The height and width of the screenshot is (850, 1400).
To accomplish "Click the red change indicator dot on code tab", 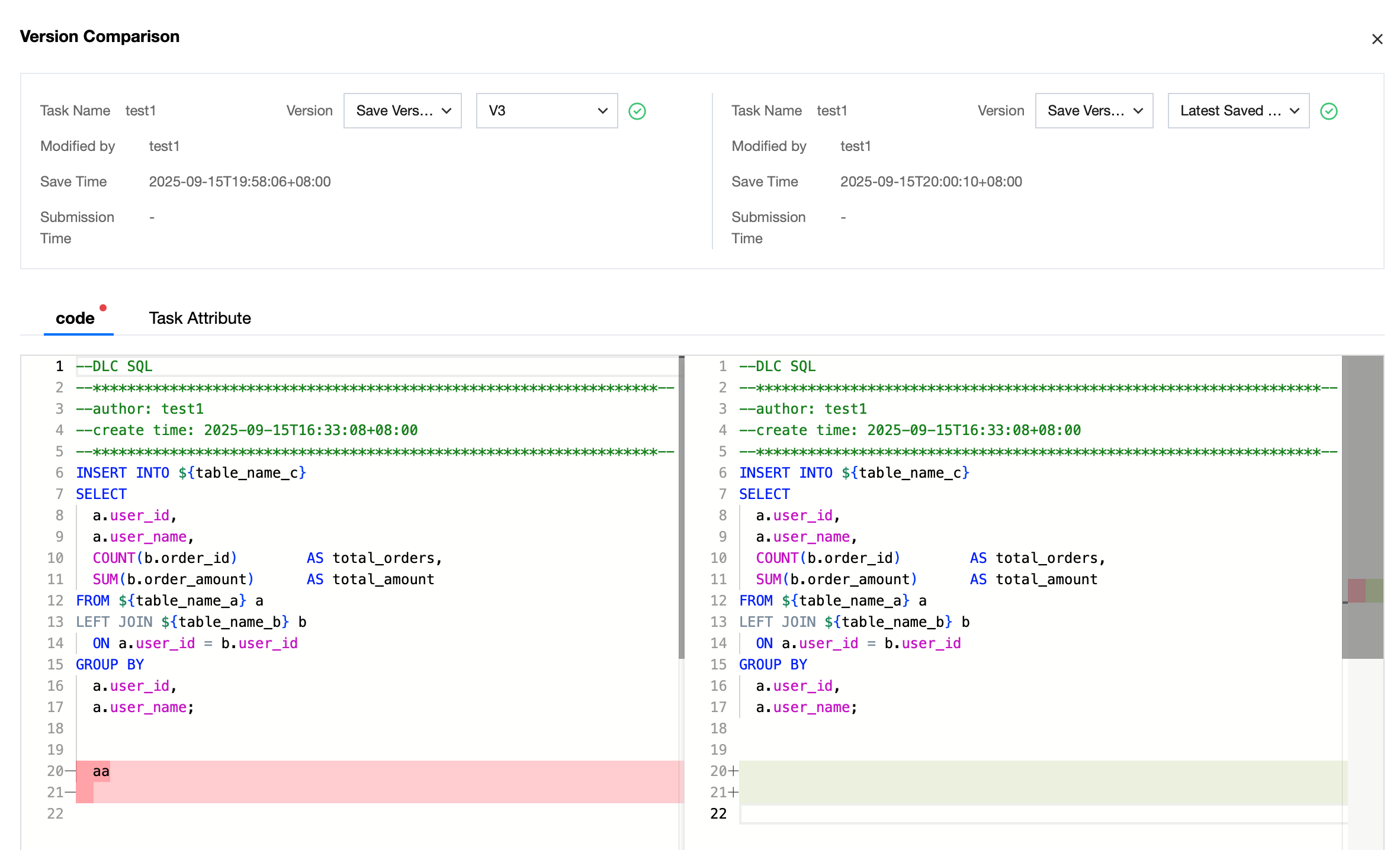I will tap(103, 308).
